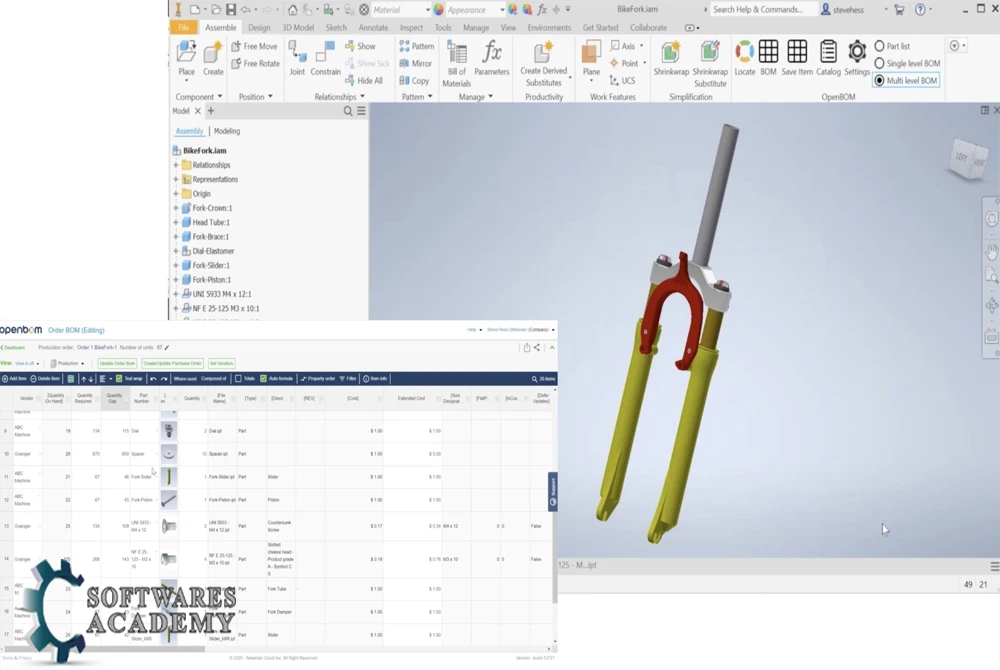
Task: Click Add Item in OpenBOM toolbar
Action: 14,379
